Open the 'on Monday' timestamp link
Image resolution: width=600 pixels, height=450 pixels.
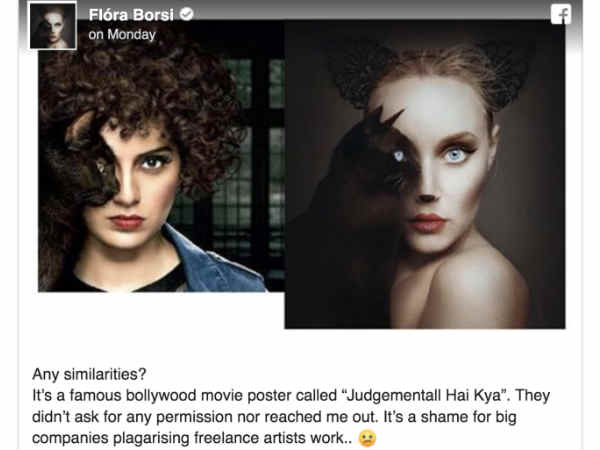tap(122, 35)
